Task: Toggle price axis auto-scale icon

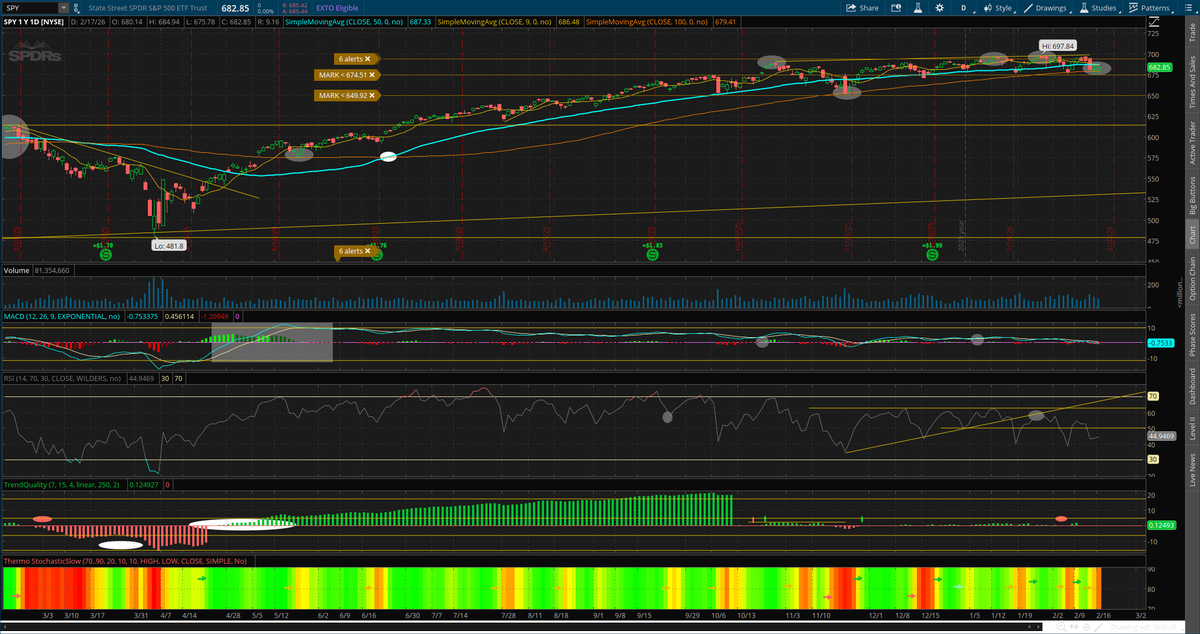Action: 1153,21
